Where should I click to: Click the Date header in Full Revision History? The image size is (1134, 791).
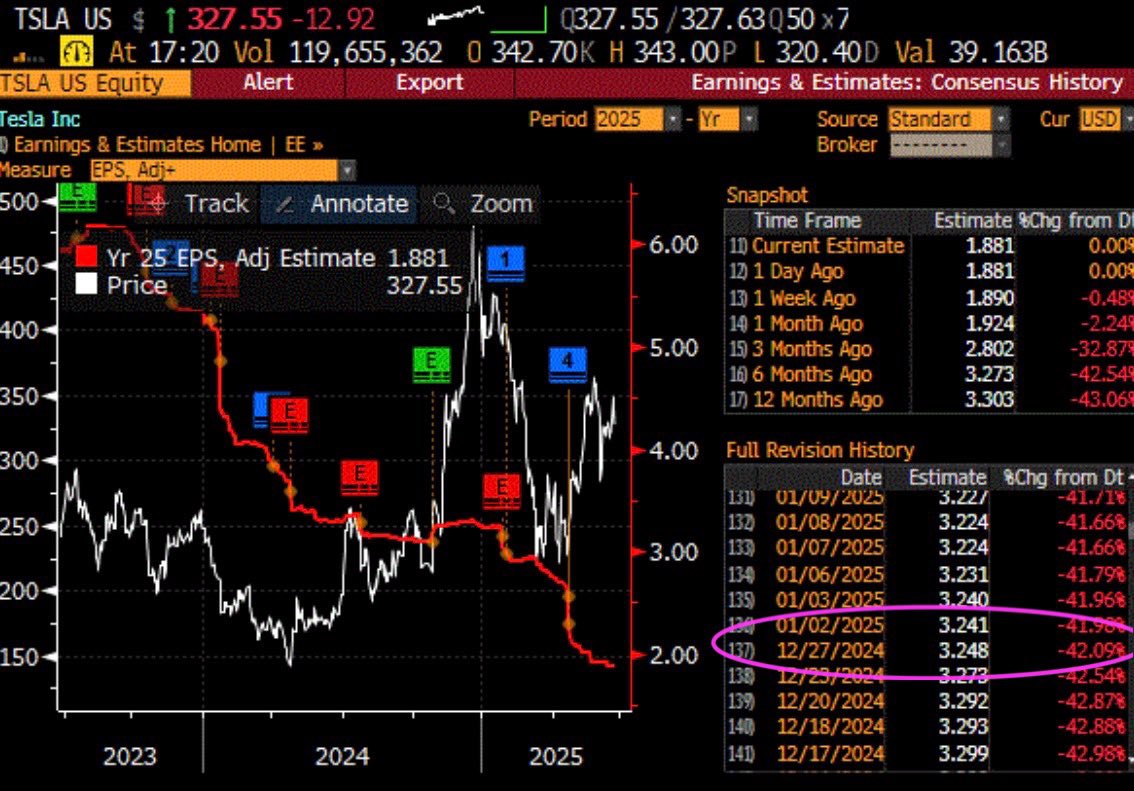point(861,477)
